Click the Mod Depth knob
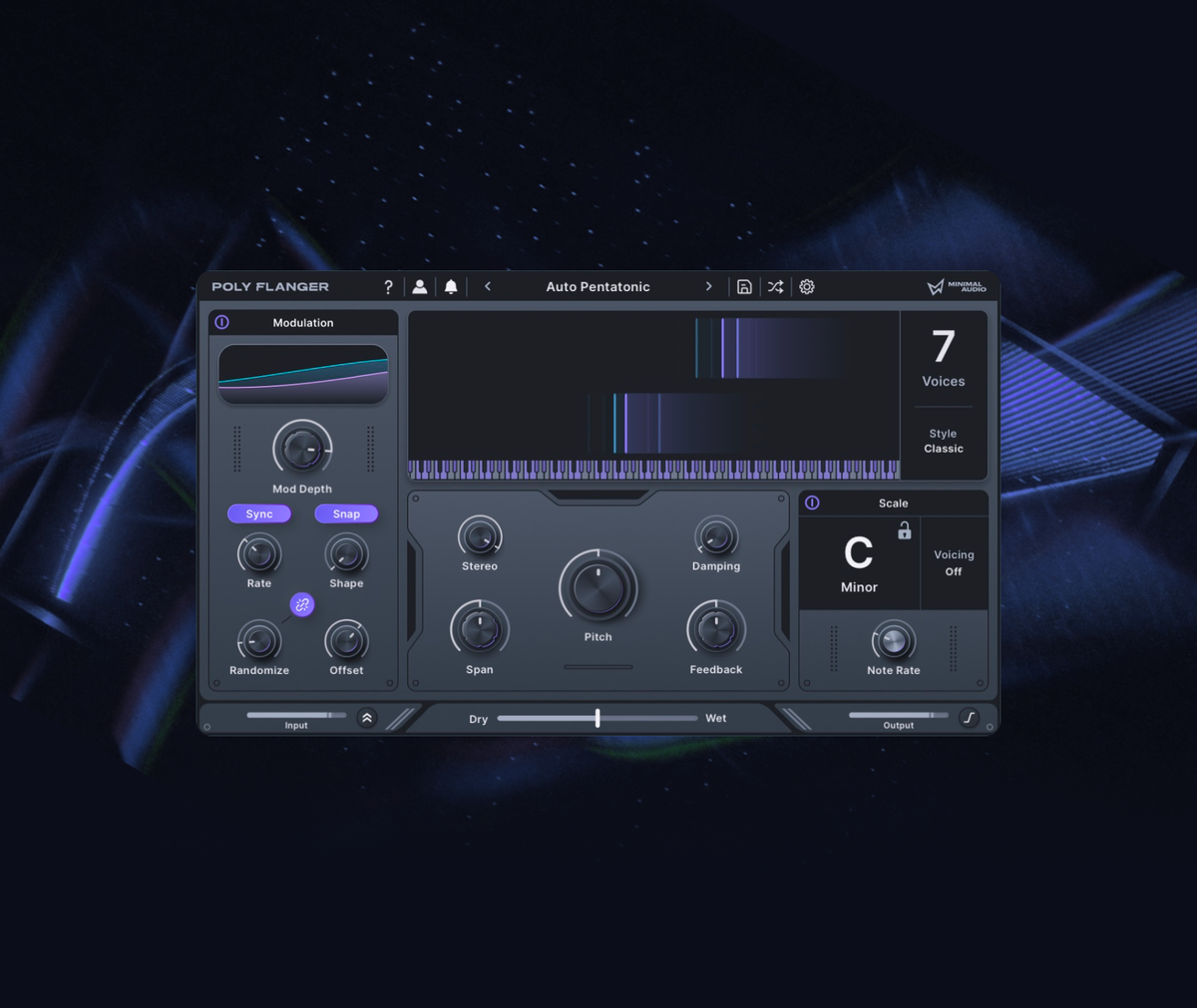Image resolution: width=1197 pixels, height=1008 pixels. point(302,449)
